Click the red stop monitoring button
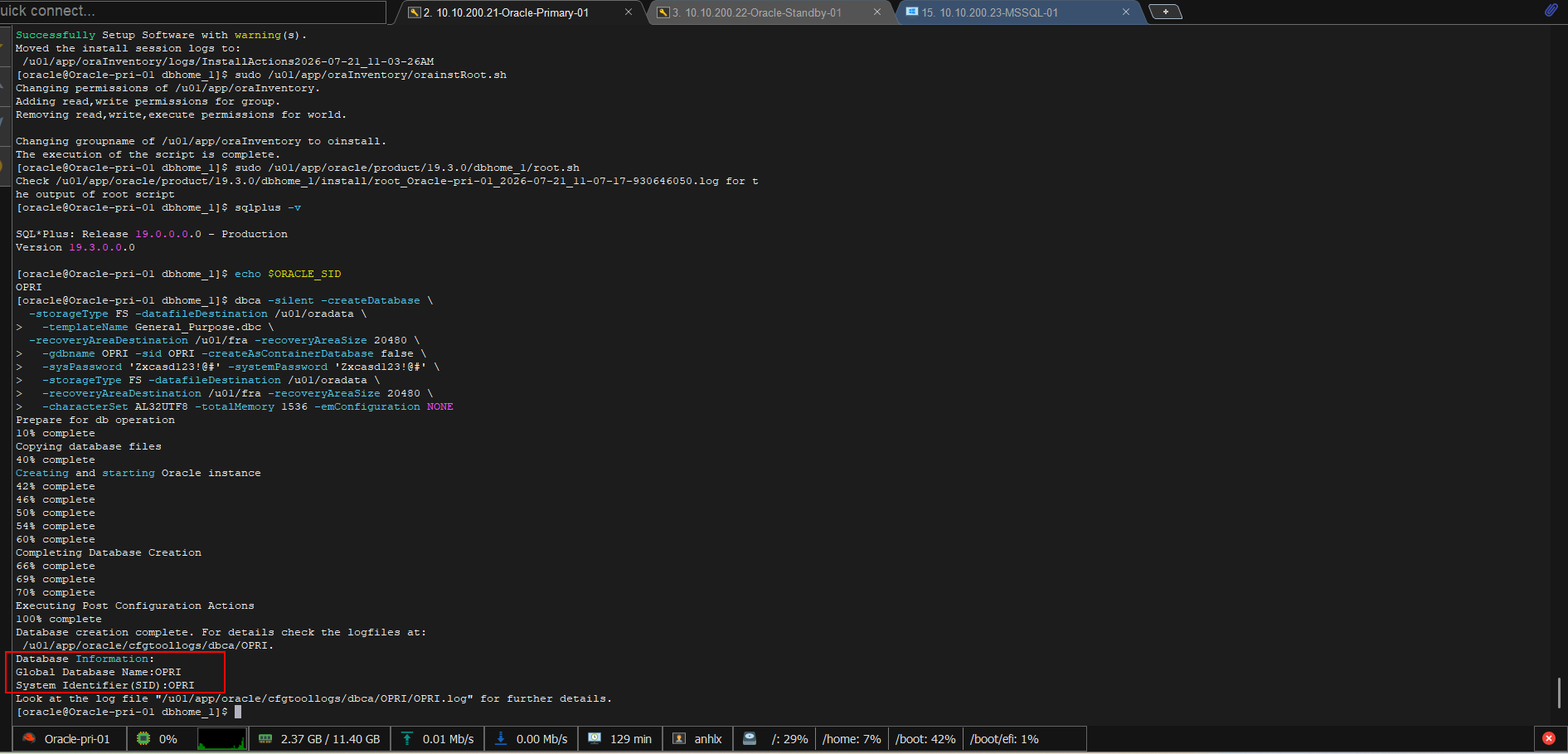Viewport: 1568px width, 754px height. click(x=1548, y=738)
